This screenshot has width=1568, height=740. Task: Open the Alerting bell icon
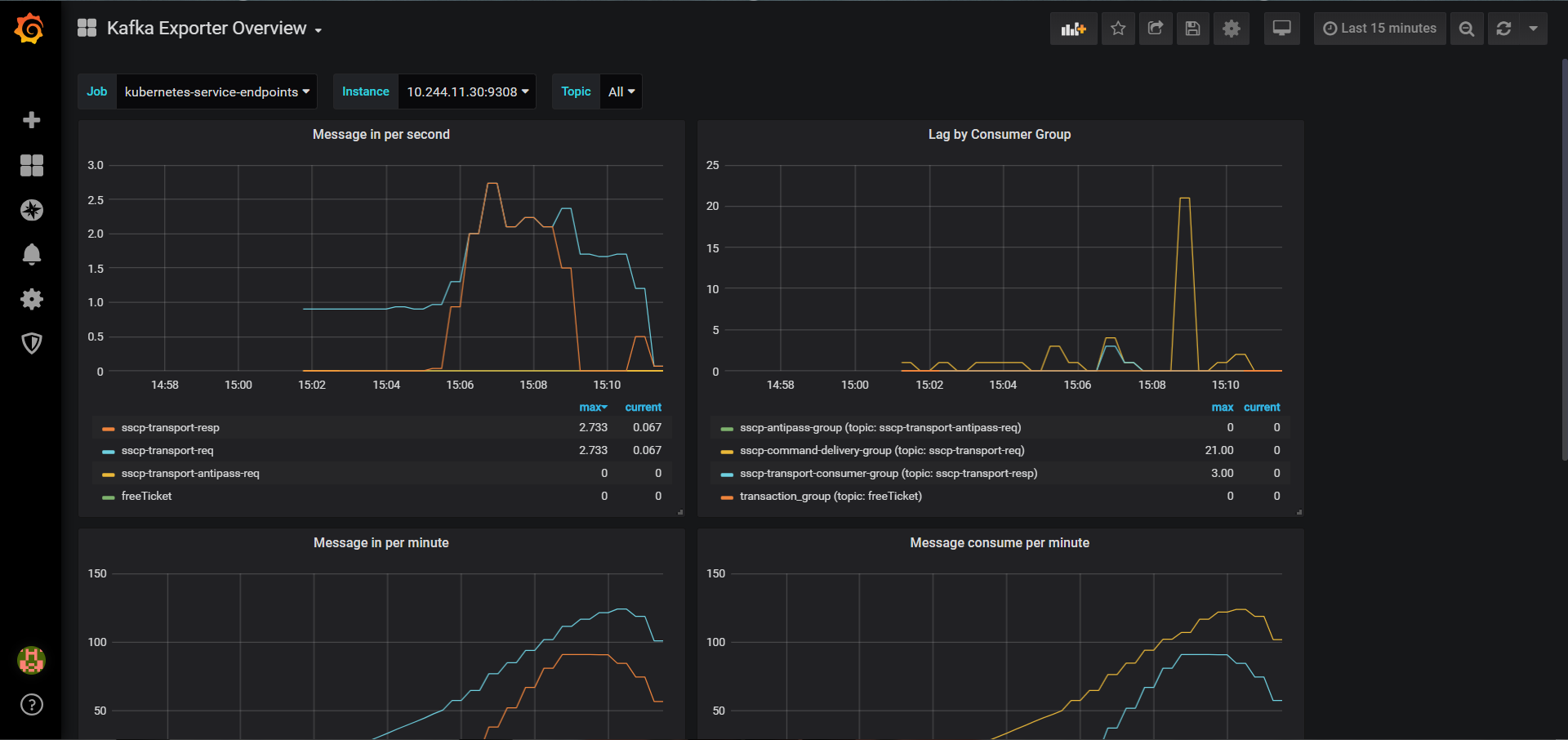tap(31, 255)
